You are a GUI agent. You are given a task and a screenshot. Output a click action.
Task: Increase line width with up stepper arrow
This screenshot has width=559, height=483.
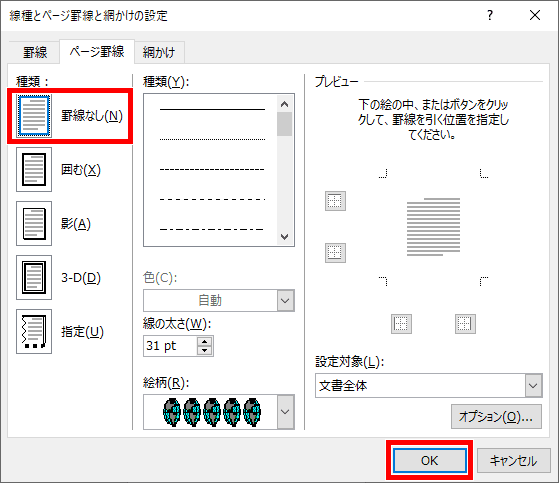(204, 342)
